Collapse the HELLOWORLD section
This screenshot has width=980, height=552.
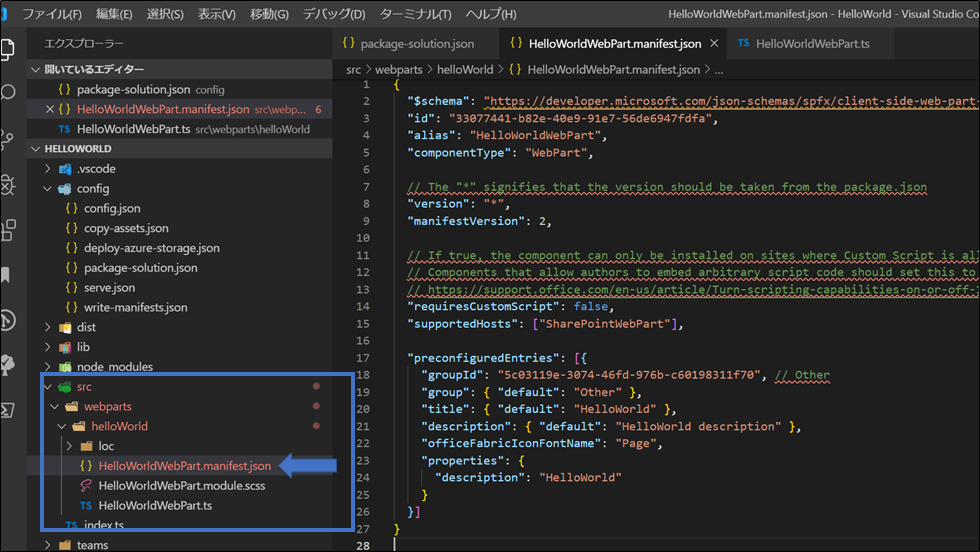tap(36, 149)
